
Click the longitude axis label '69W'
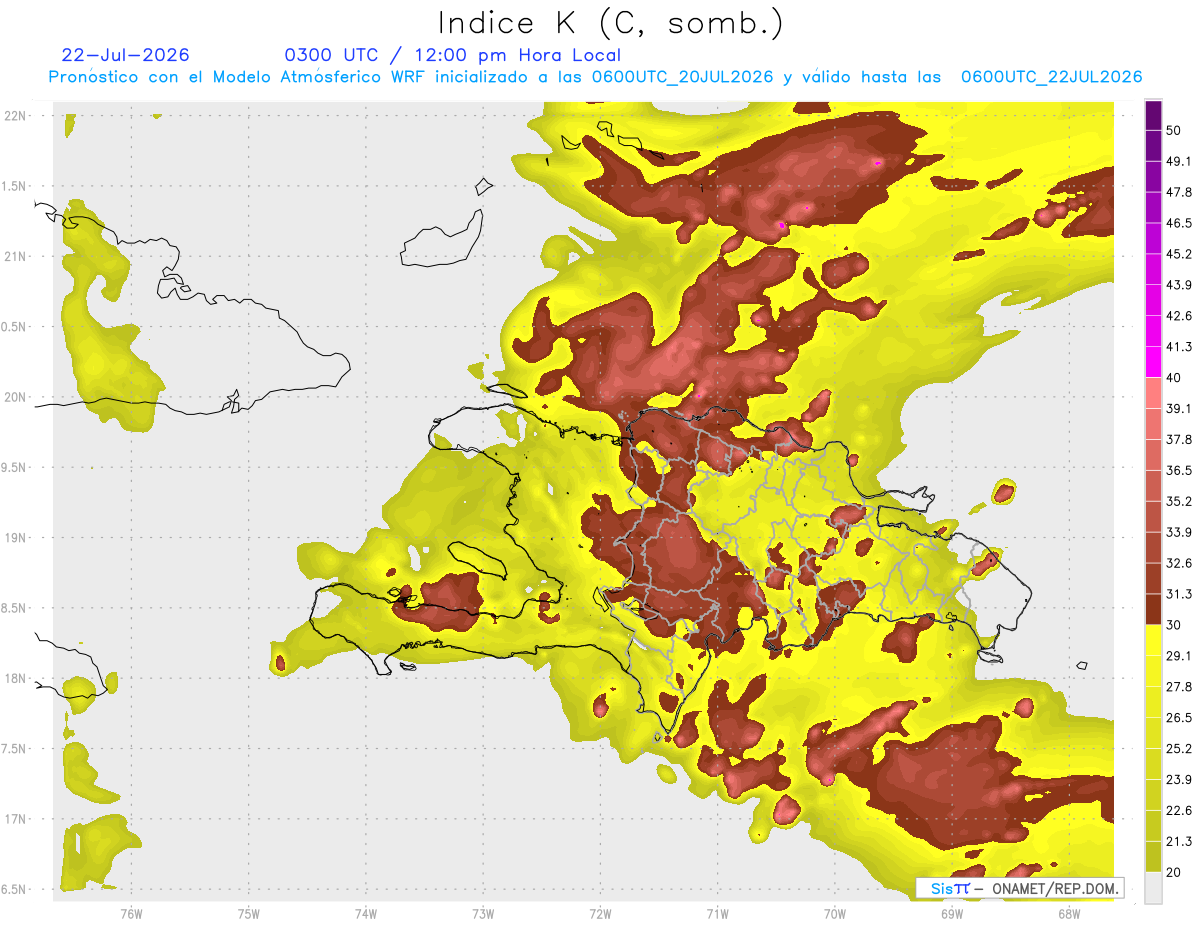952,913
